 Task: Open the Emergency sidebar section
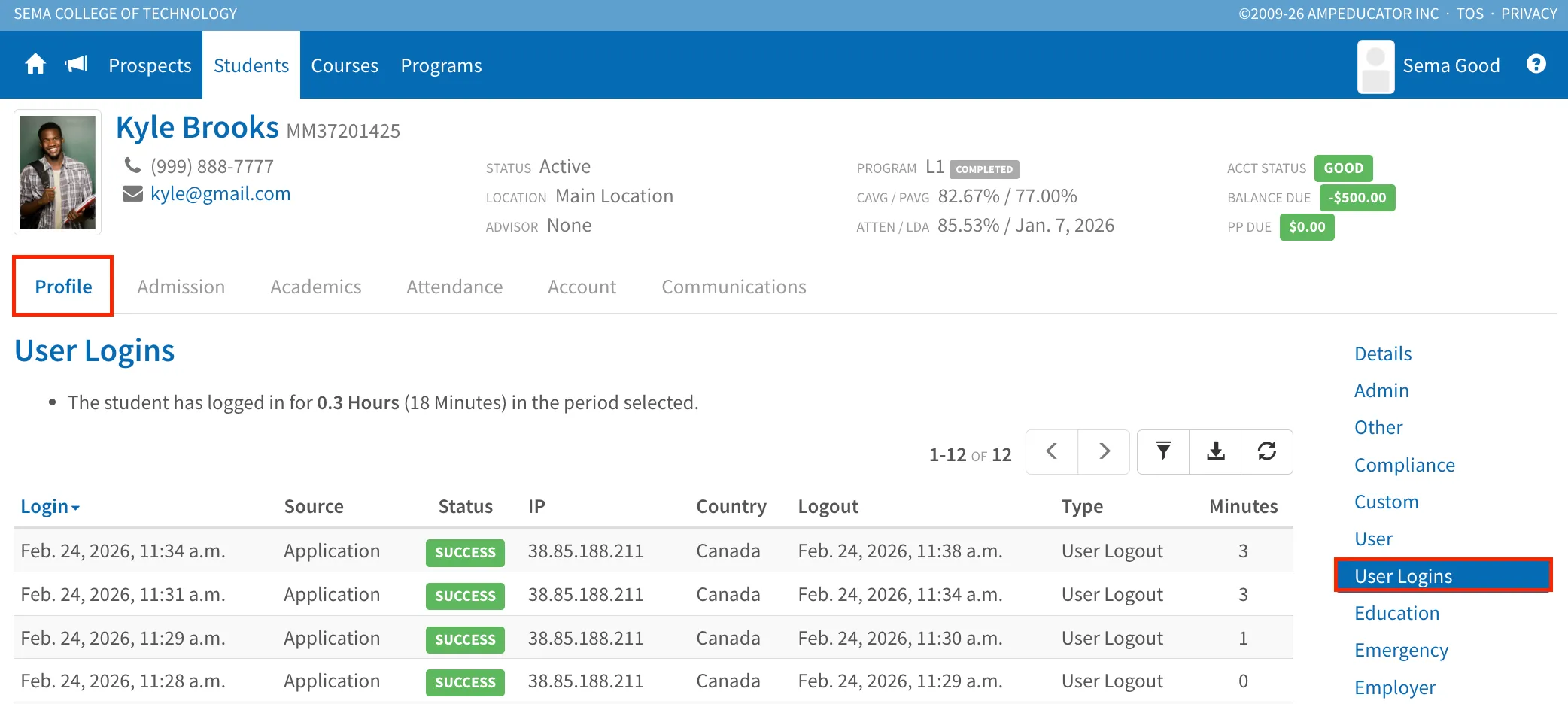click(x=1402, y=650)
